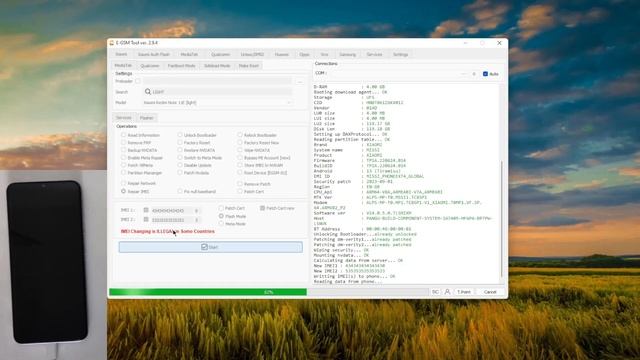640x360 pixels.
Task: Toggle the IMEI 1 checkbox
Action: pos(146,210)
